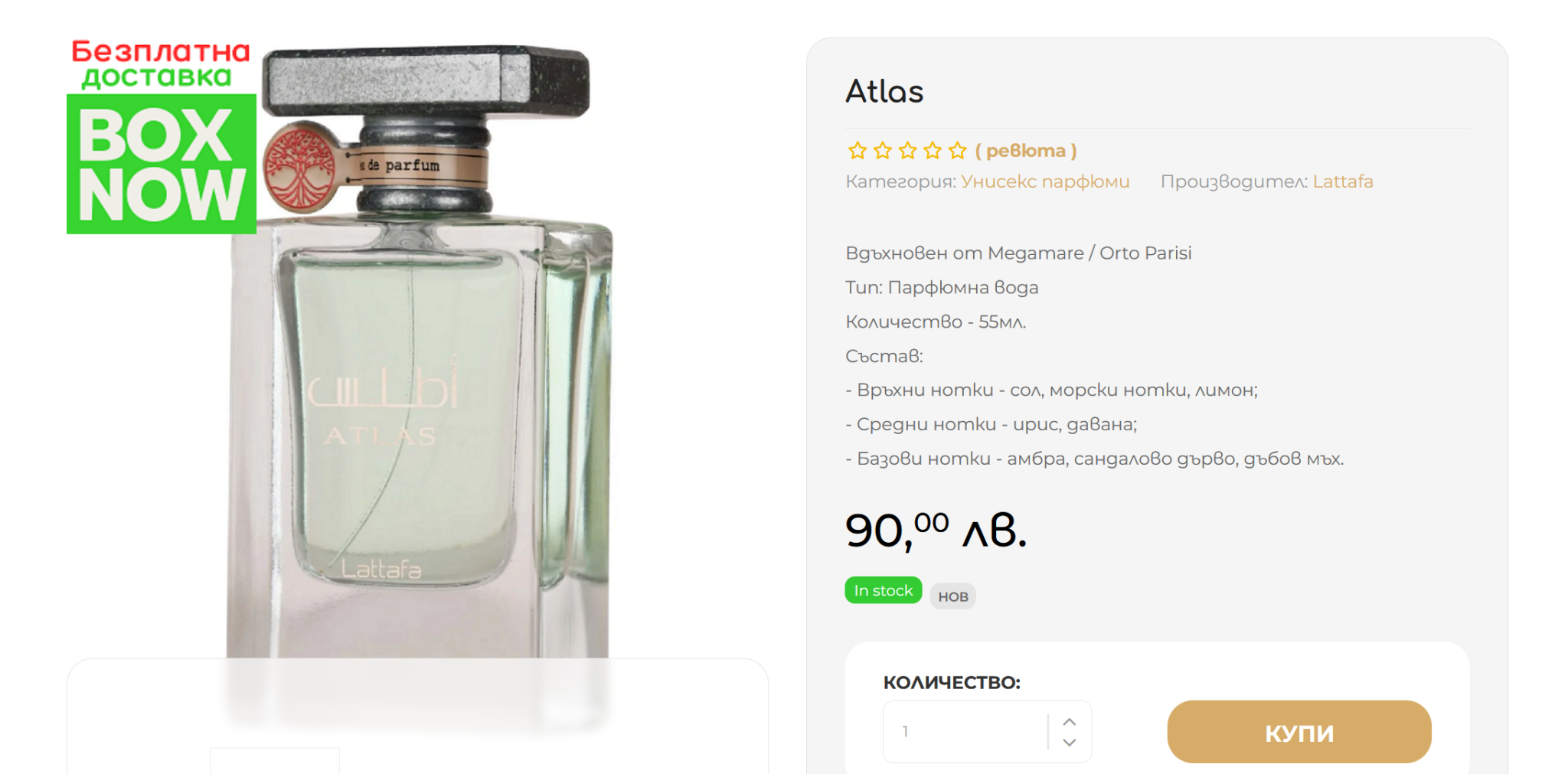Screen dimensions: 1568x774
Task: Click the quantity input field
Action: [966, 731]
